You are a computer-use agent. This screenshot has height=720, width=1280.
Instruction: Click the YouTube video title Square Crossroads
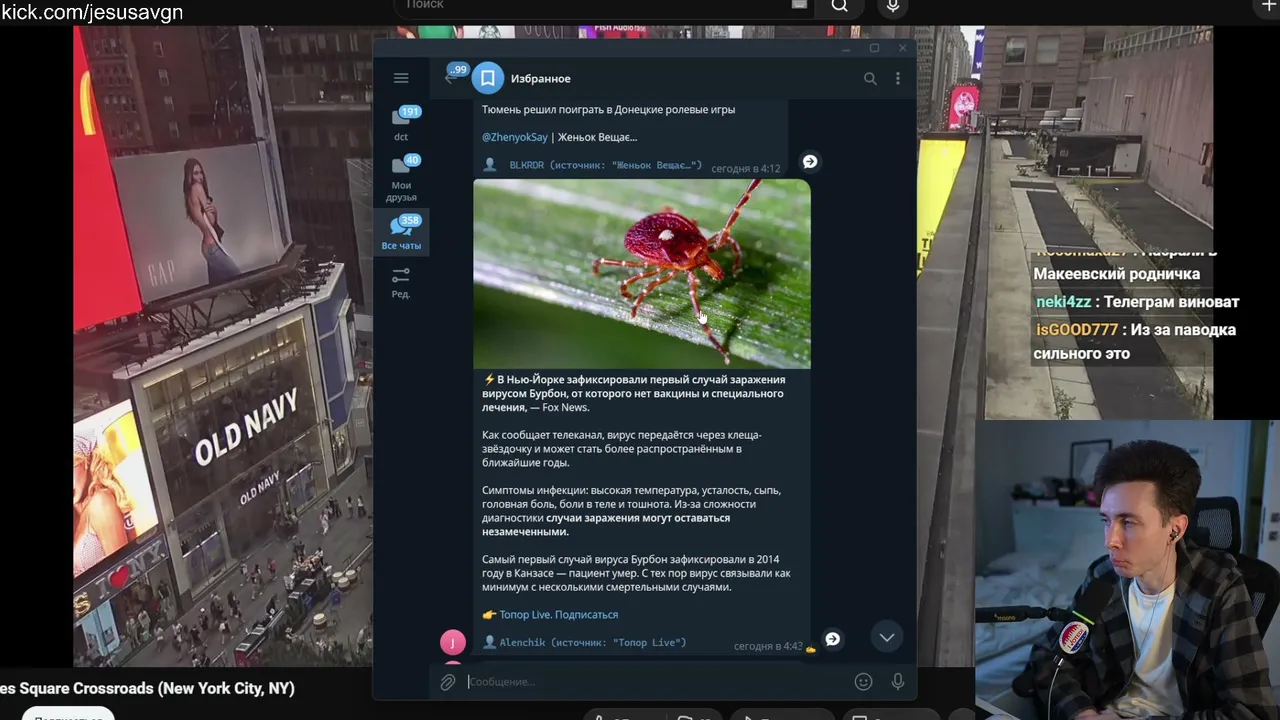point(148,689)
